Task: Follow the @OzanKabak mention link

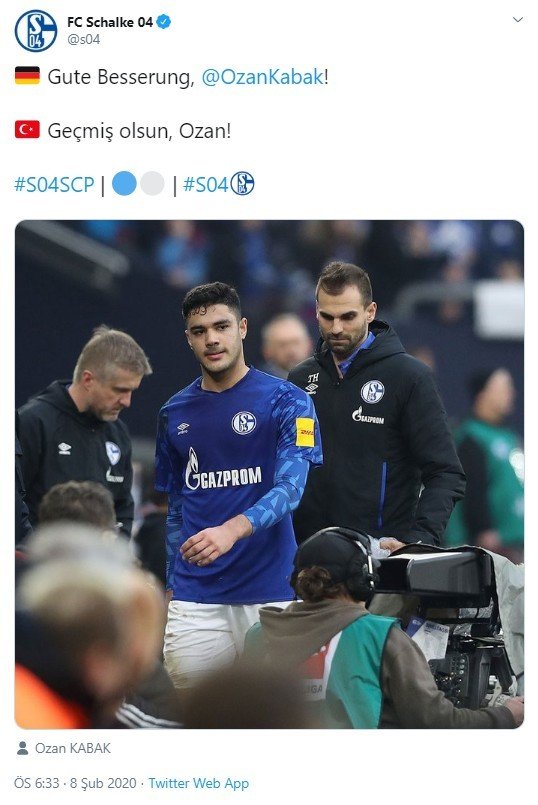Action: tap(262, 77)
